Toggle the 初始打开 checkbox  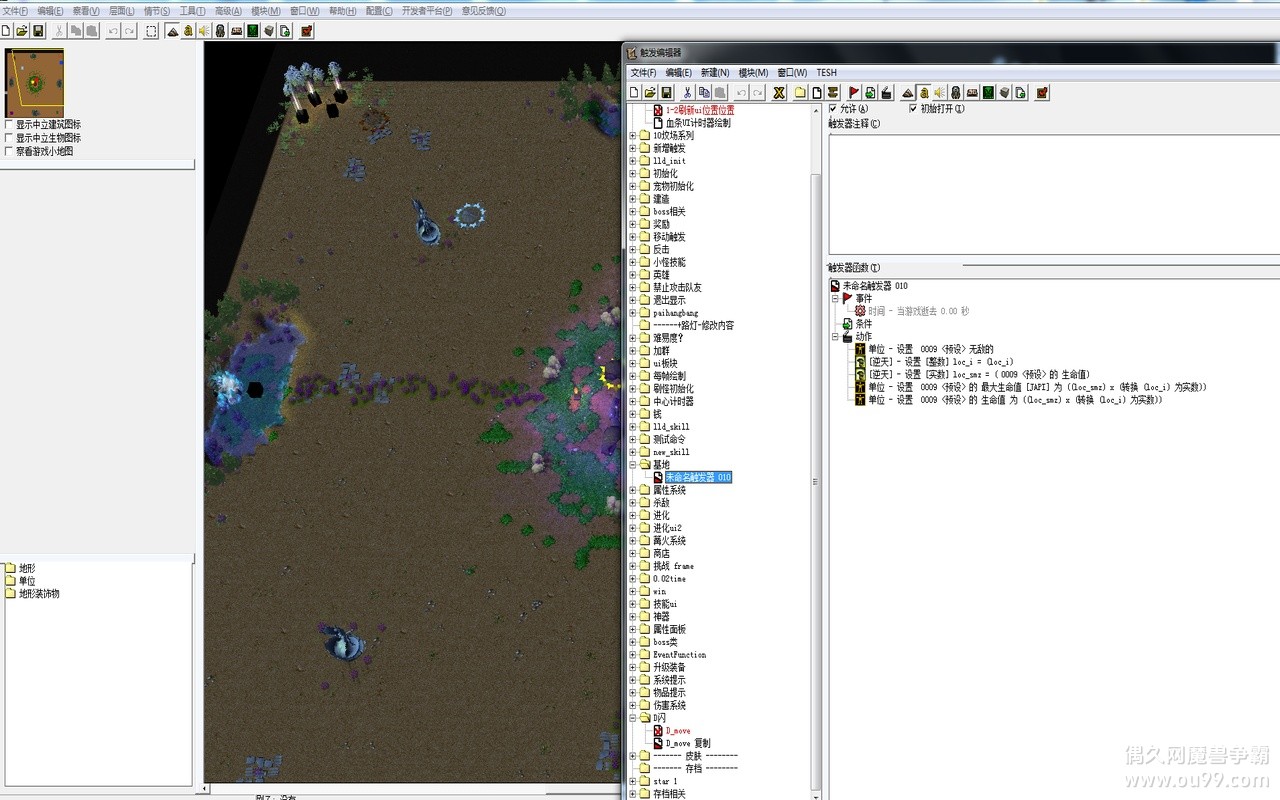click(912, 109)
